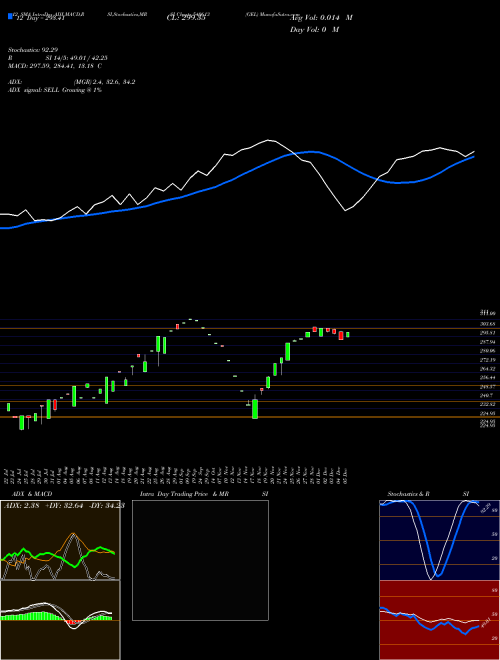The height and width of the screenshot is (660, 500).
Task: Click the (MGR) 2.4, 32.6, 34.2 values
Action: tap(104, 82)
